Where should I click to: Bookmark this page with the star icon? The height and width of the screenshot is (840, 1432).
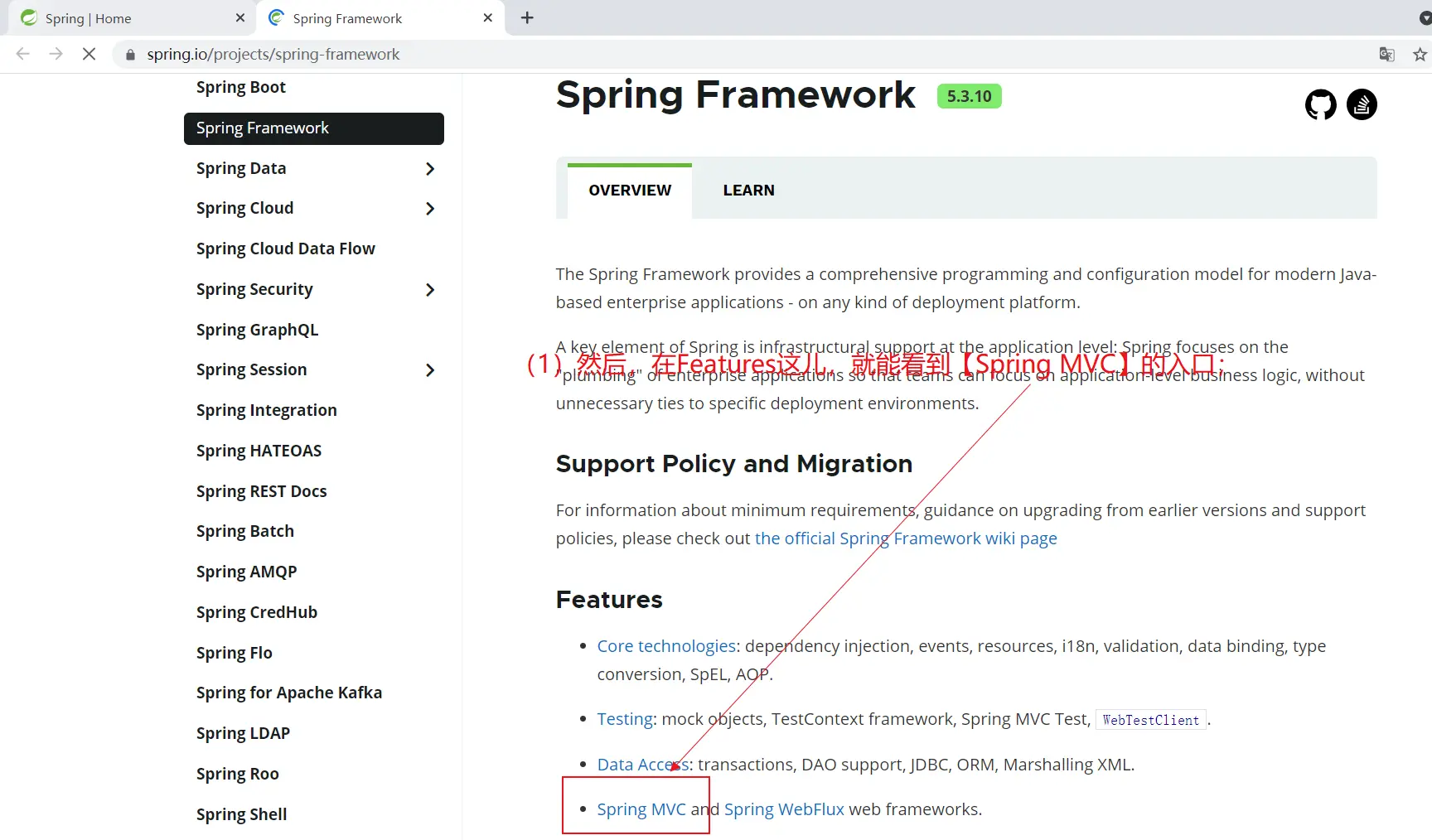1420,54
